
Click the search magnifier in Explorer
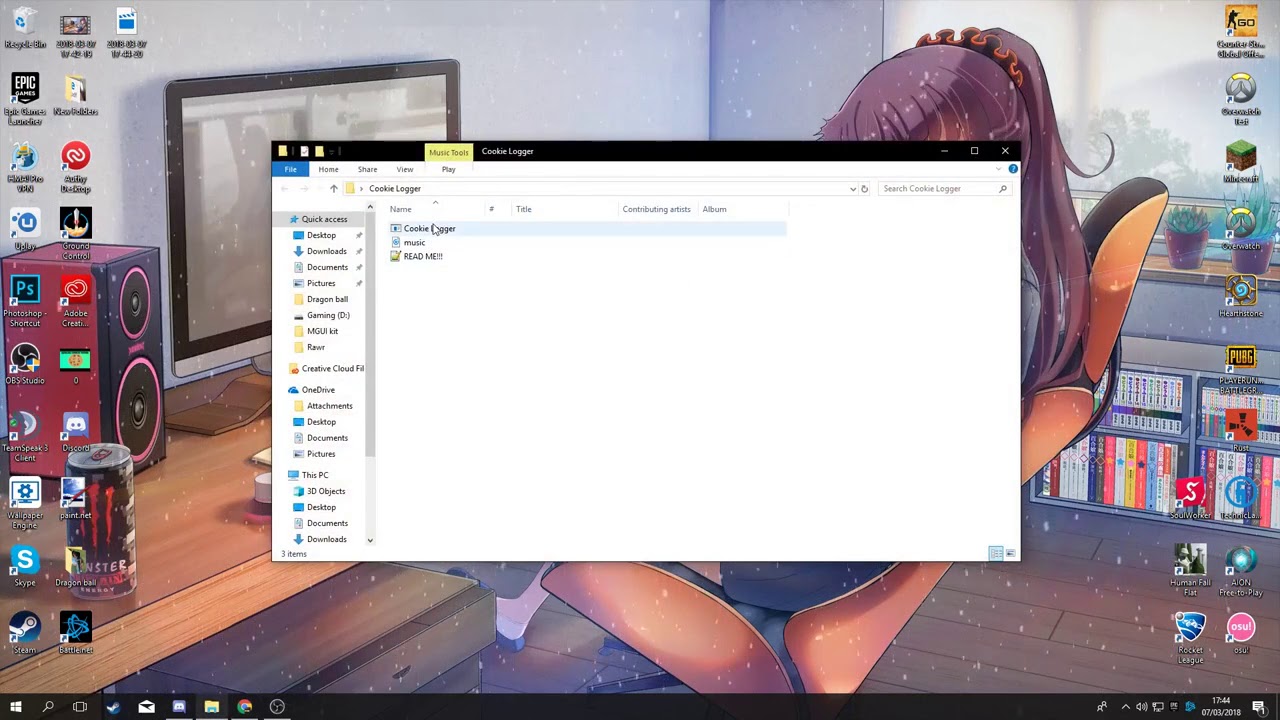tap(1002, 188)
